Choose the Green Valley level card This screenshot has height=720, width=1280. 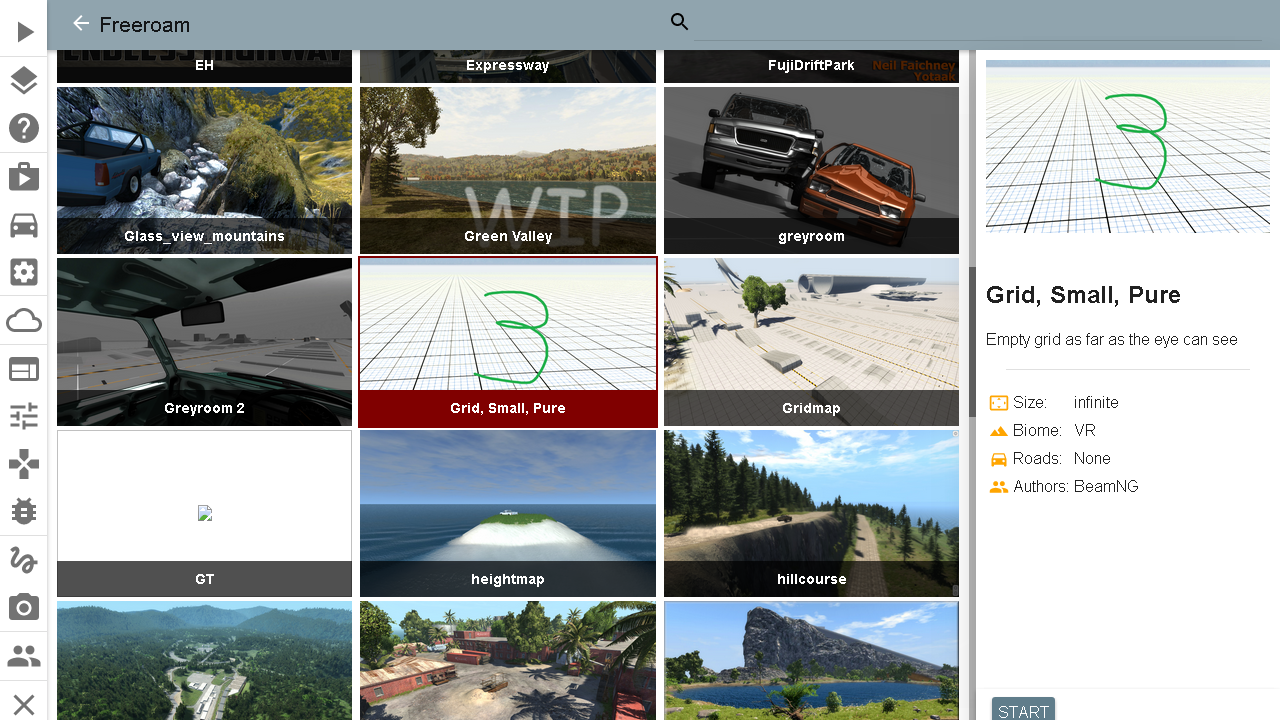pos(508,170)
